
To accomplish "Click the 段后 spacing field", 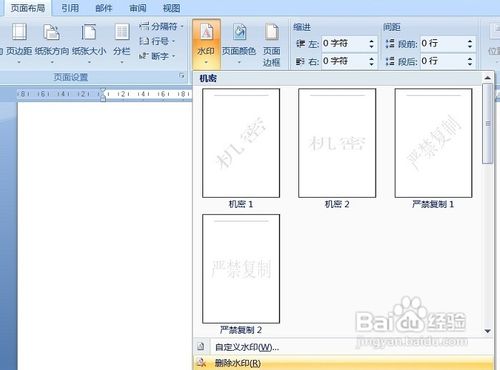I will 448,61.
